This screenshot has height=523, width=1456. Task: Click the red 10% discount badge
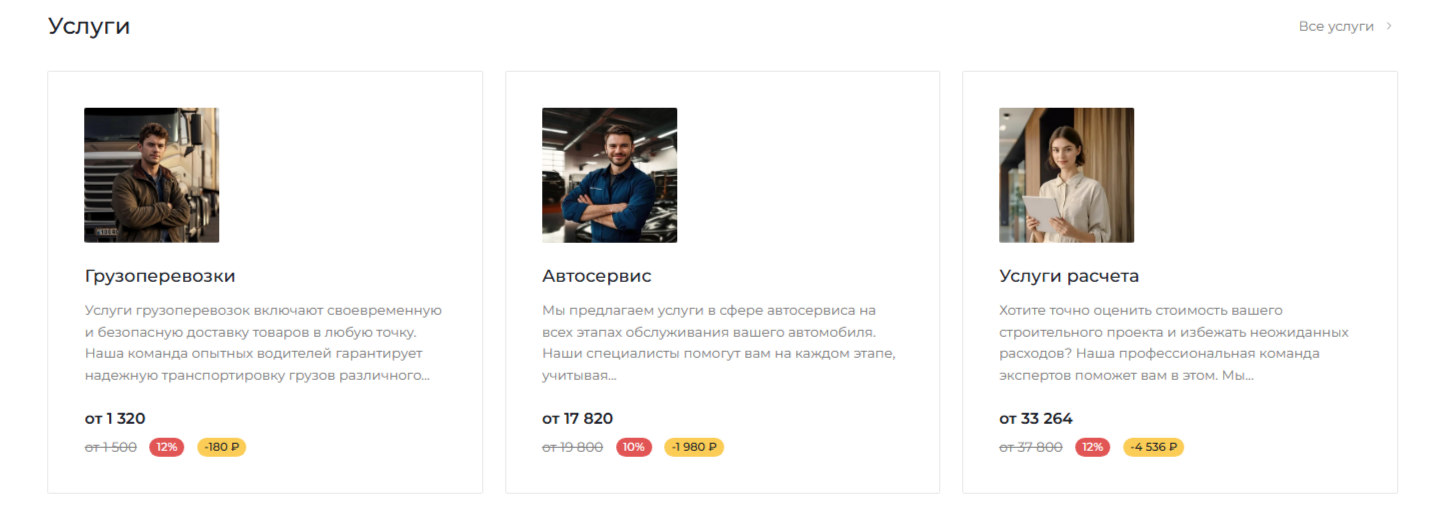[634, 447]
